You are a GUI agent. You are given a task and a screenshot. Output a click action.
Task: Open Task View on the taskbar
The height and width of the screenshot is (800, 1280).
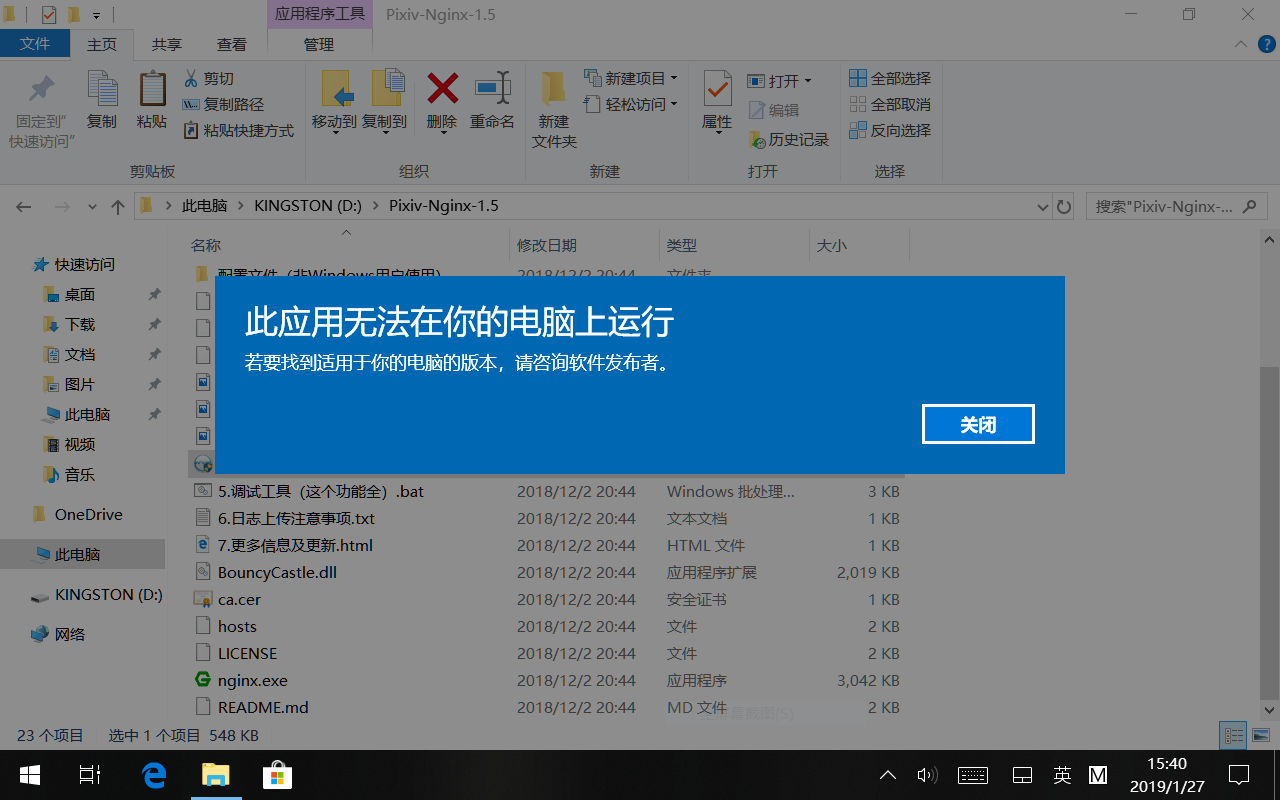[90, 775]
